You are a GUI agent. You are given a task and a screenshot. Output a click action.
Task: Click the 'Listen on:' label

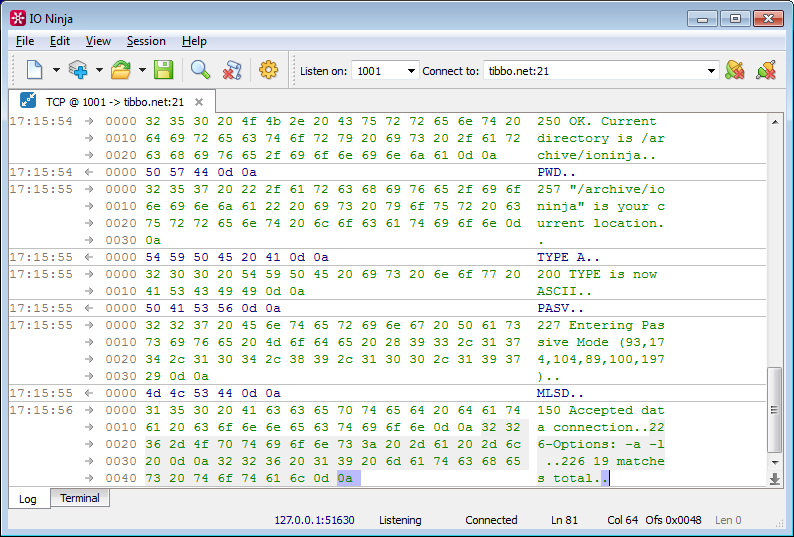point(324,71)
